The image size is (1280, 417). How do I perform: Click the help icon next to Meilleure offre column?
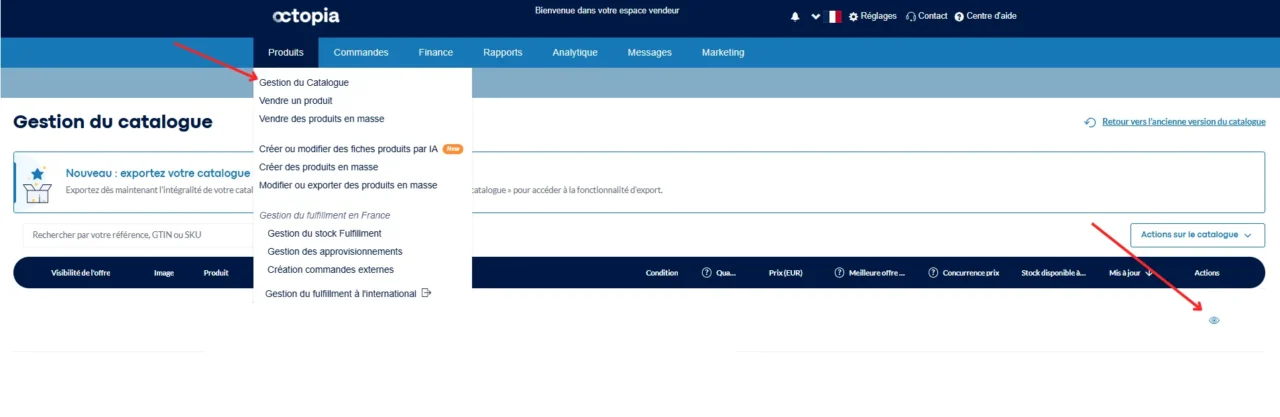click(x=840, y=273)
